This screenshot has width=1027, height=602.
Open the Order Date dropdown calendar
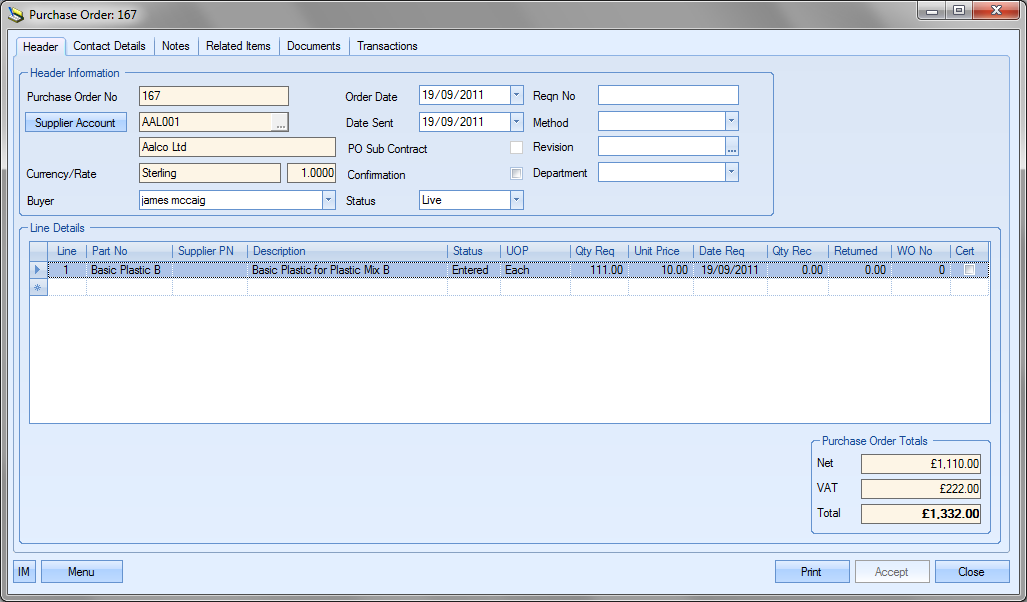(516, 96)
